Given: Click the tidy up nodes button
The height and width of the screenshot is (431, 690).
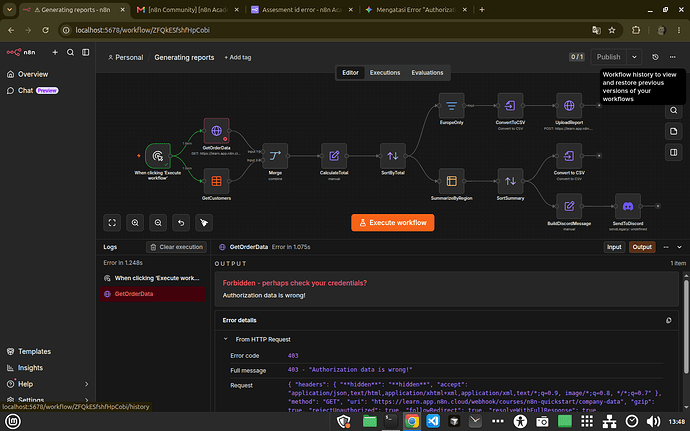Looking at the screenshot, I should (x=204, y=223).
